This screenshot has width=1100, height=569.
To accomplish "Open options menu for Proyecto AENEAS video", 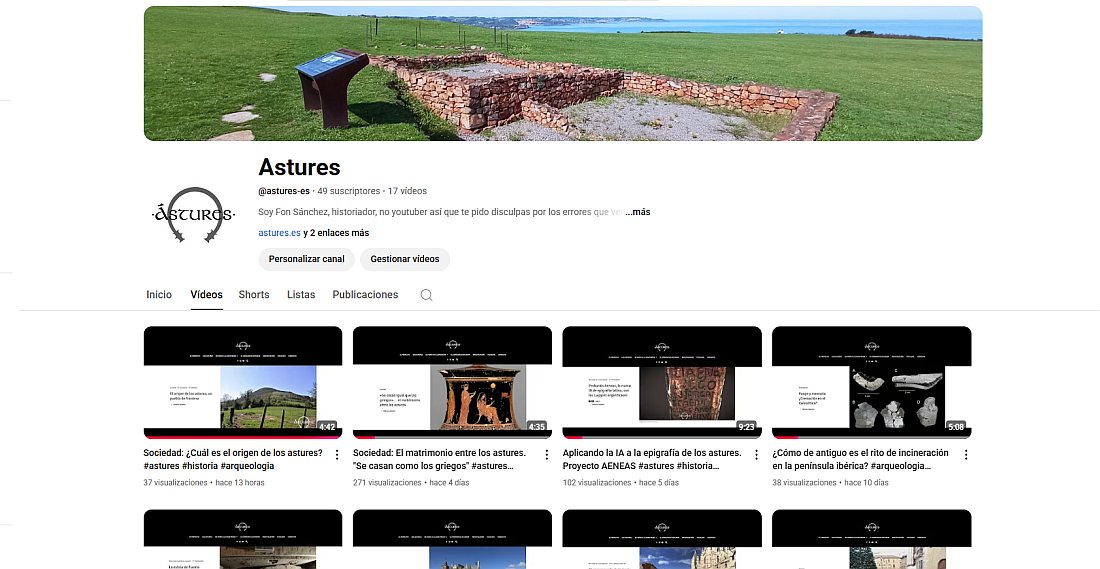I will 756,455.
